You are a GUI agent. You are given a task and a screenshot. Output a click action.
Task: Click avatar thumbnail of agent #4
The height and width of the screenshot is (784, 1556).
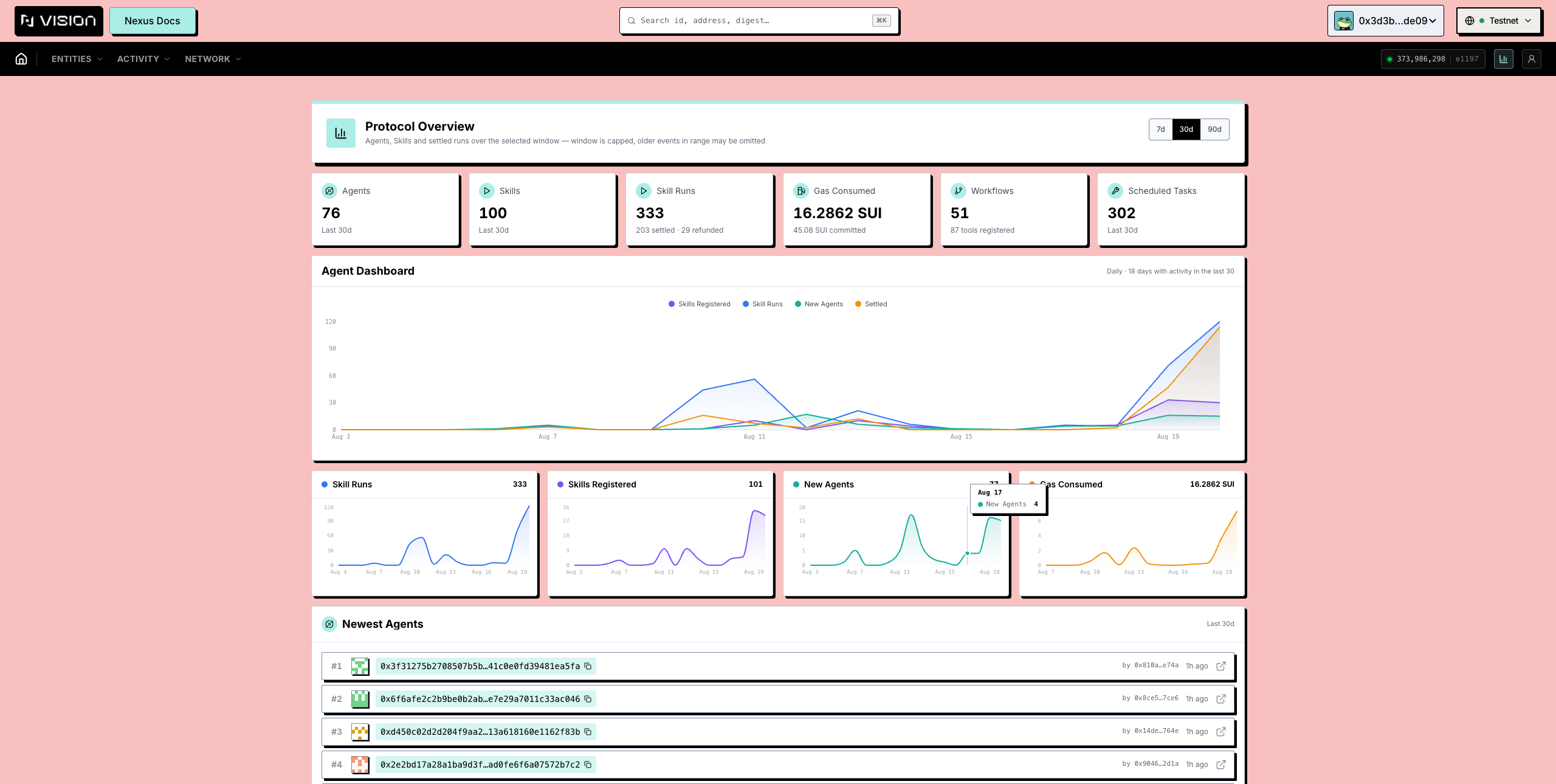click(x=360, y=765)
